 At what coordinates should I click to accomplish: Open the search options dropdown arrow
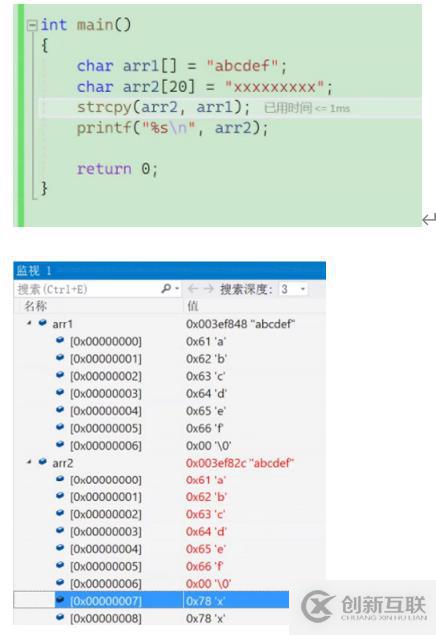pos(177,289)
